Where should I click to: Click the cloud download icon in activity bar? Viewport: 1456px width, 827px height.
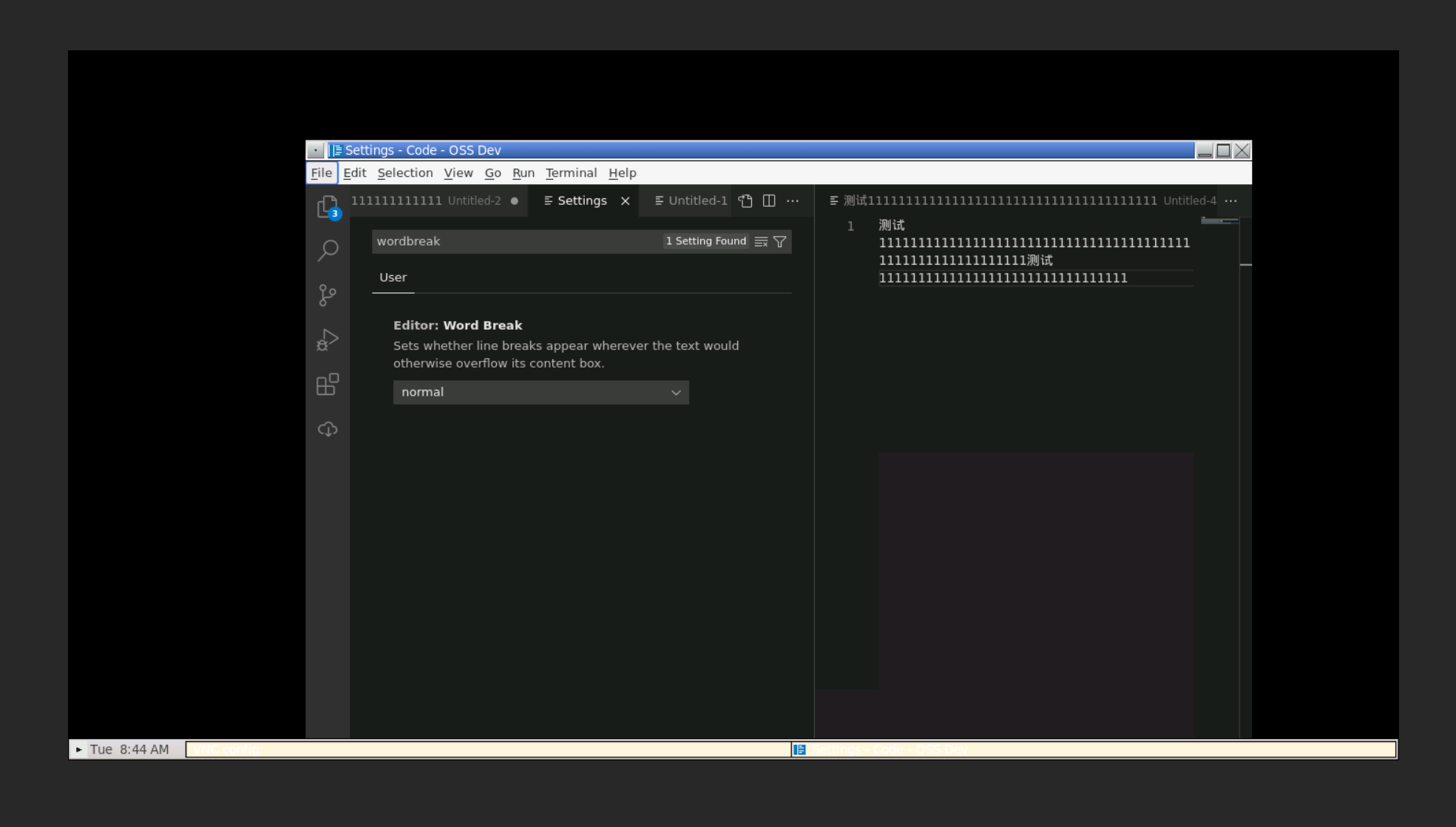coord(328,428)
